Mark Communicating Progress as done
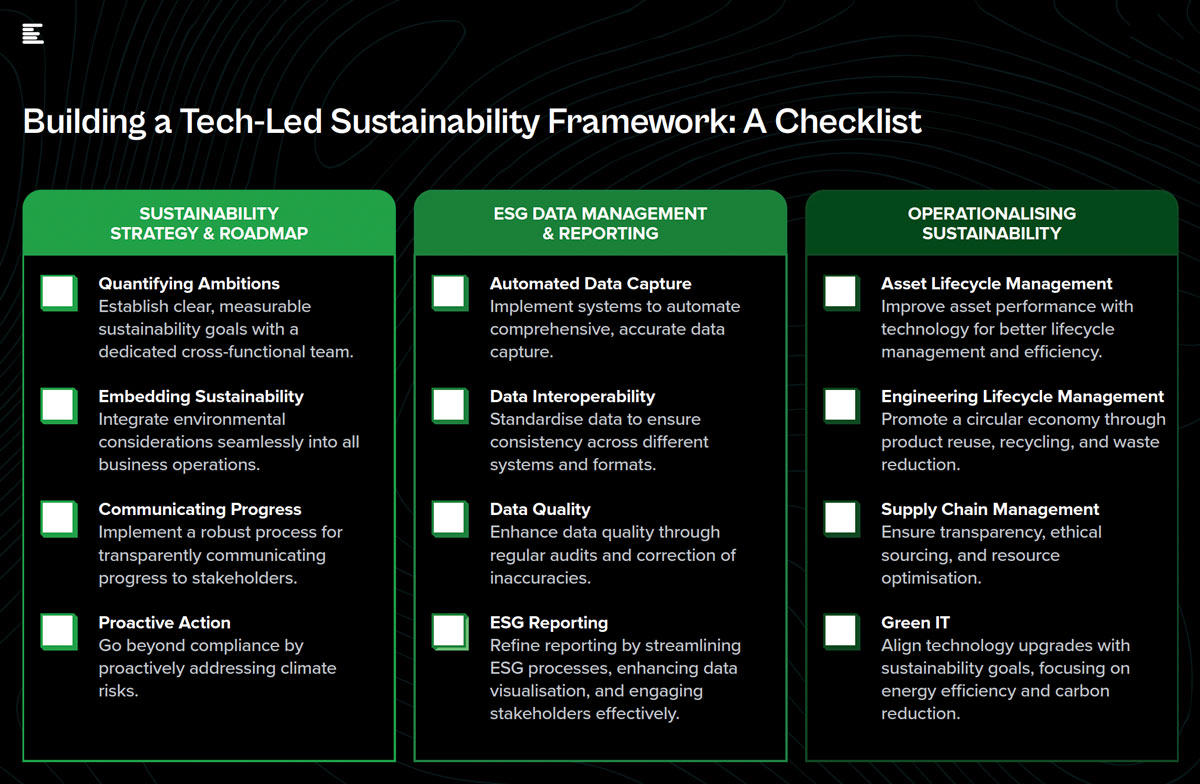Viewport: 1200px width, 784px height. click(59, 519)
